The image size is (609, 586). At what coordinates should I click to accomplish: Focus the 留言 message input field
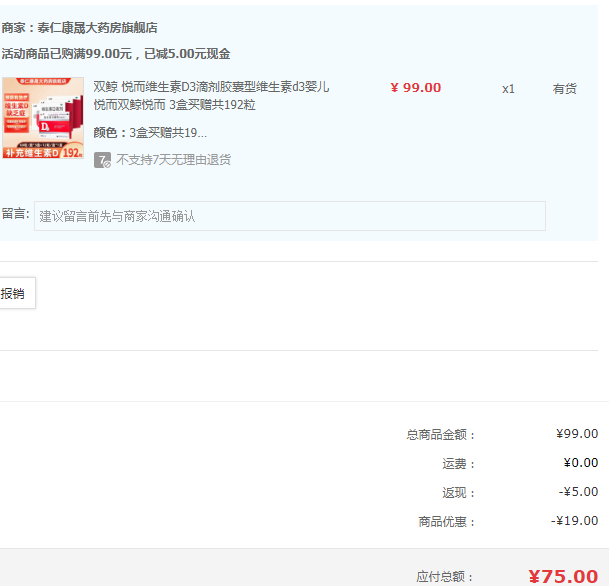click(x=290, y=216)
